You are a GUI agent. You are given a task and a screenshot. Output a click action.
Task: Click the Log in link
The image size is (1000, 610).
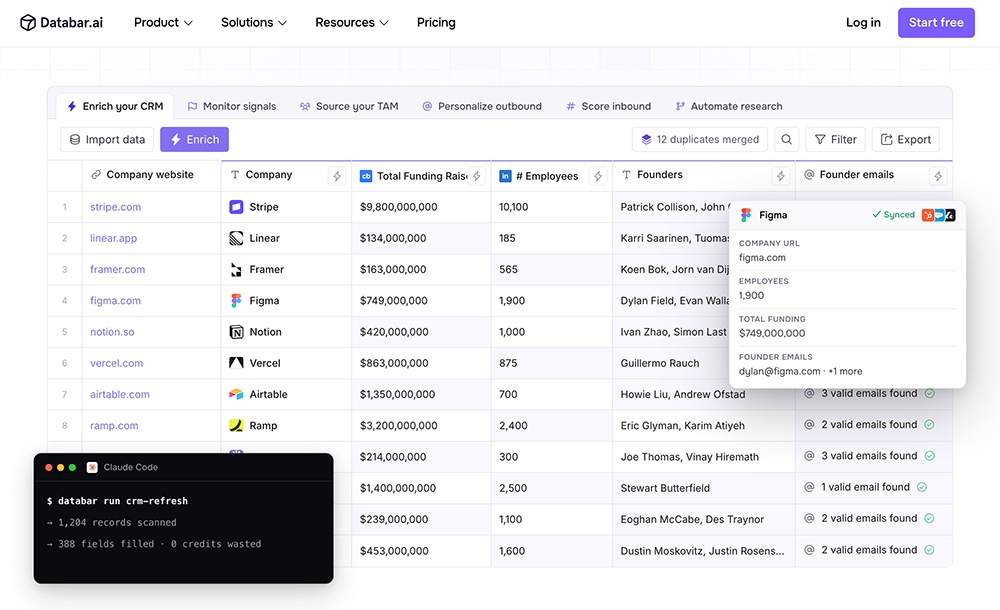tap(863, 22)
